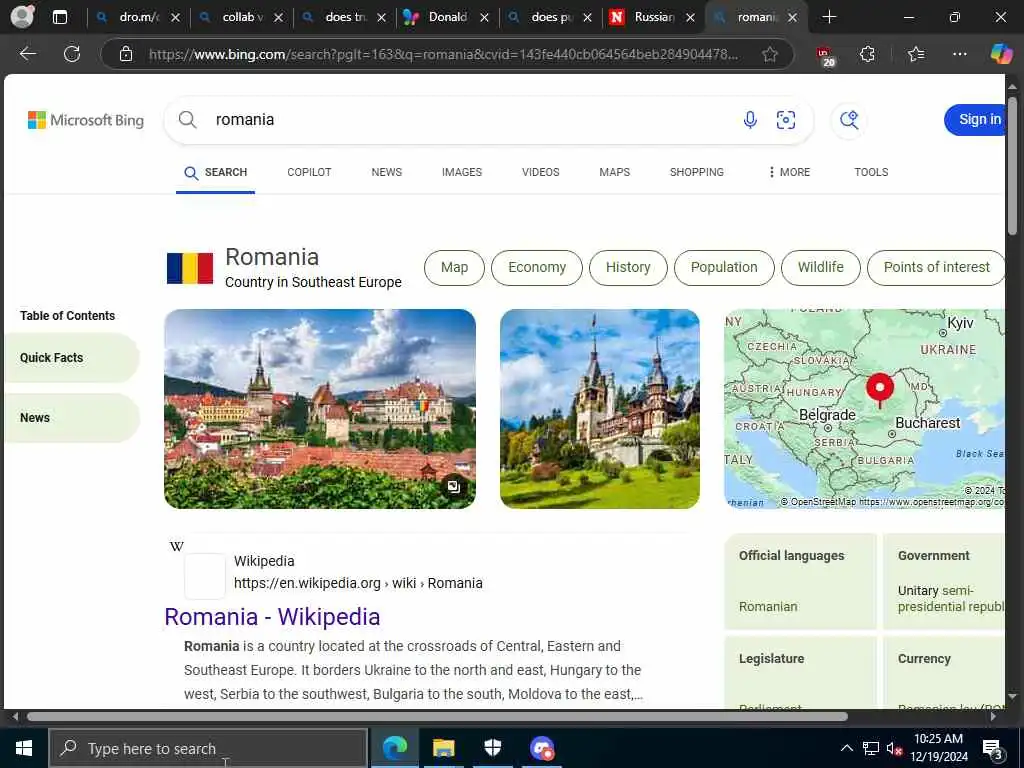Jump to Quick Facts in Table of Contents
This screenshot has height=768, width=1024.
click(x=71, y=358)
